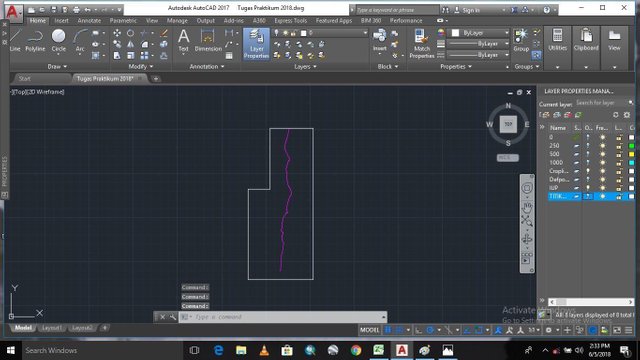Click the Name column header in layer list
The image size is (640, 360).
pyautogui.click(x=558, y=128)
